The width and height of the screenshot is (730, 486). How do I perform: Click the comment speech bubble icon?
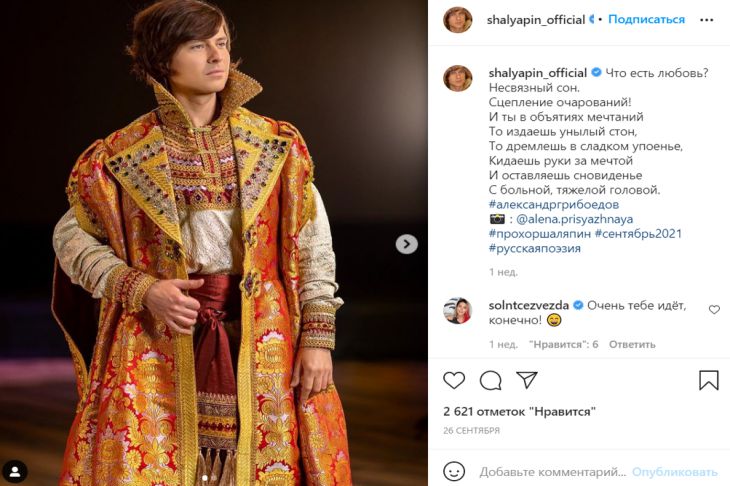click(490, 380)
